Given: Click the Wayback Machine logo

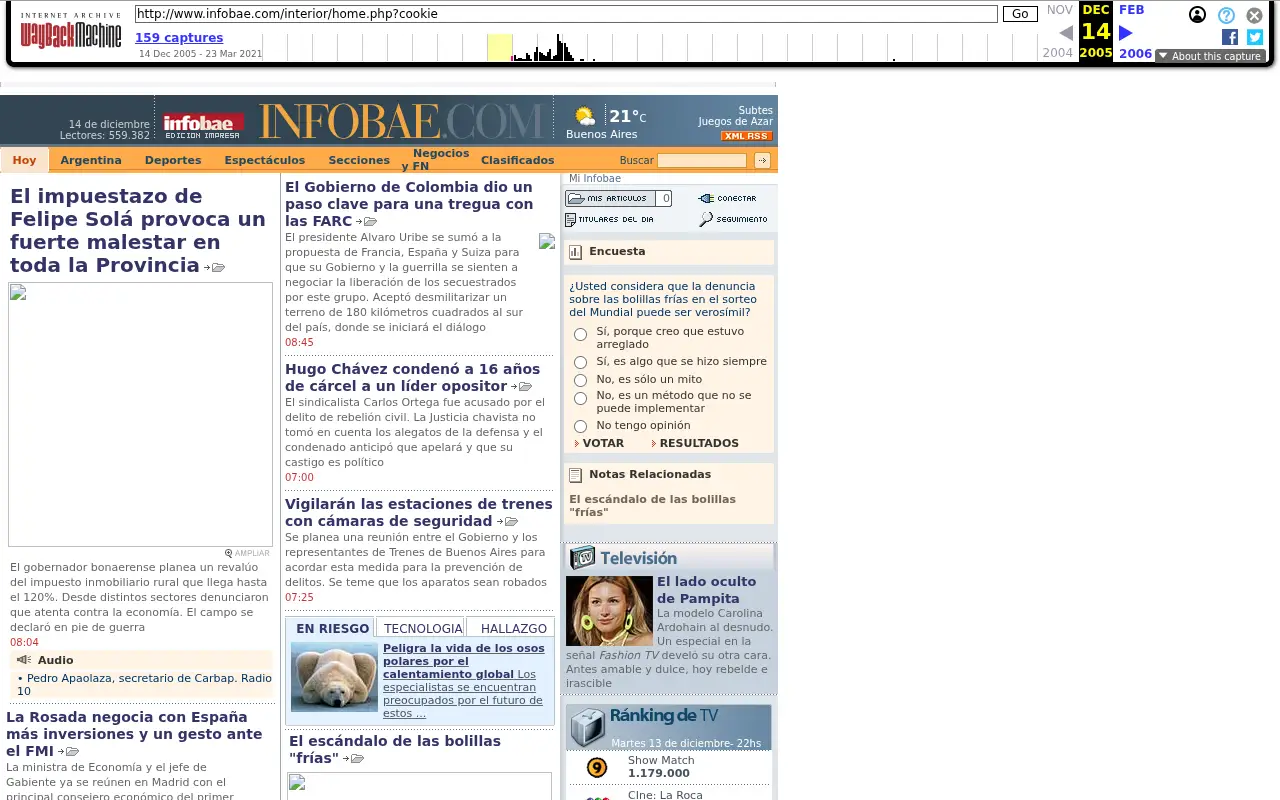Looking at the screenshot, I should 71,31.
